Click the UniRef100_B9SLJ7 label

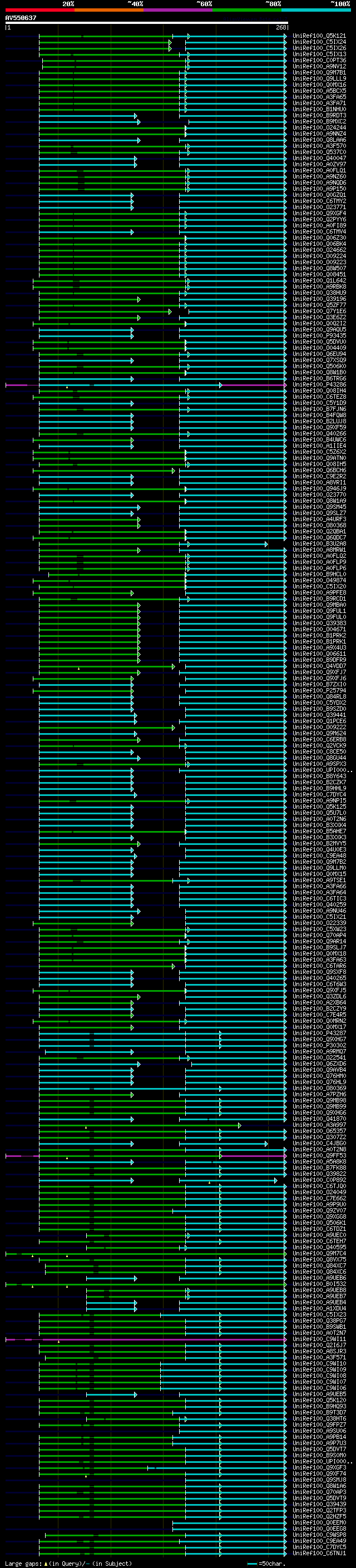click(x=319, y=947)
